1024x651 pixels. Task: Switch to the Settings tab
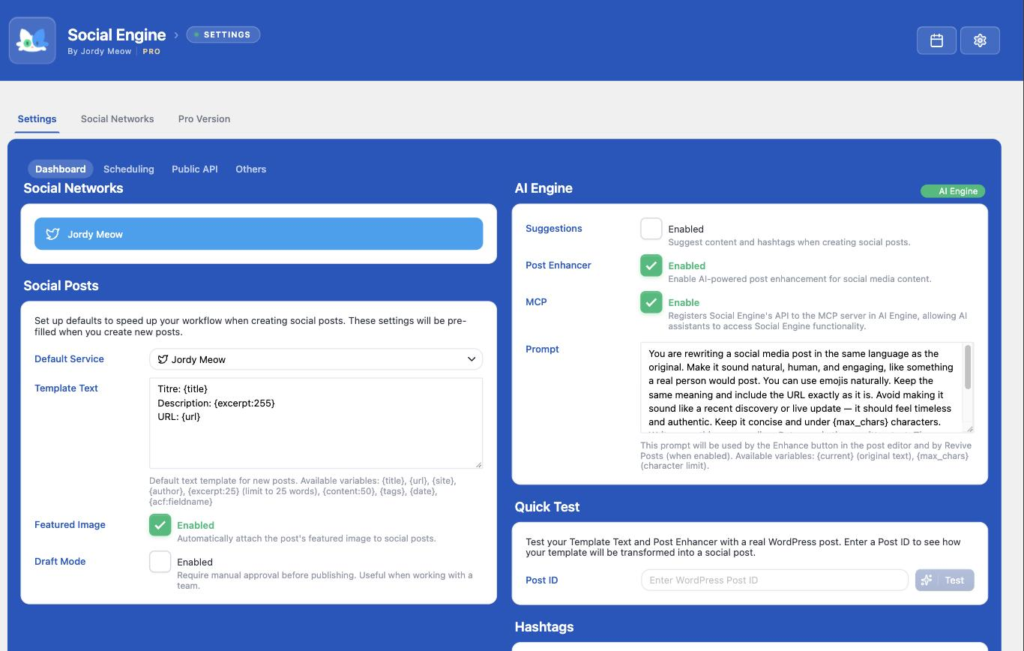pos(37,119)
